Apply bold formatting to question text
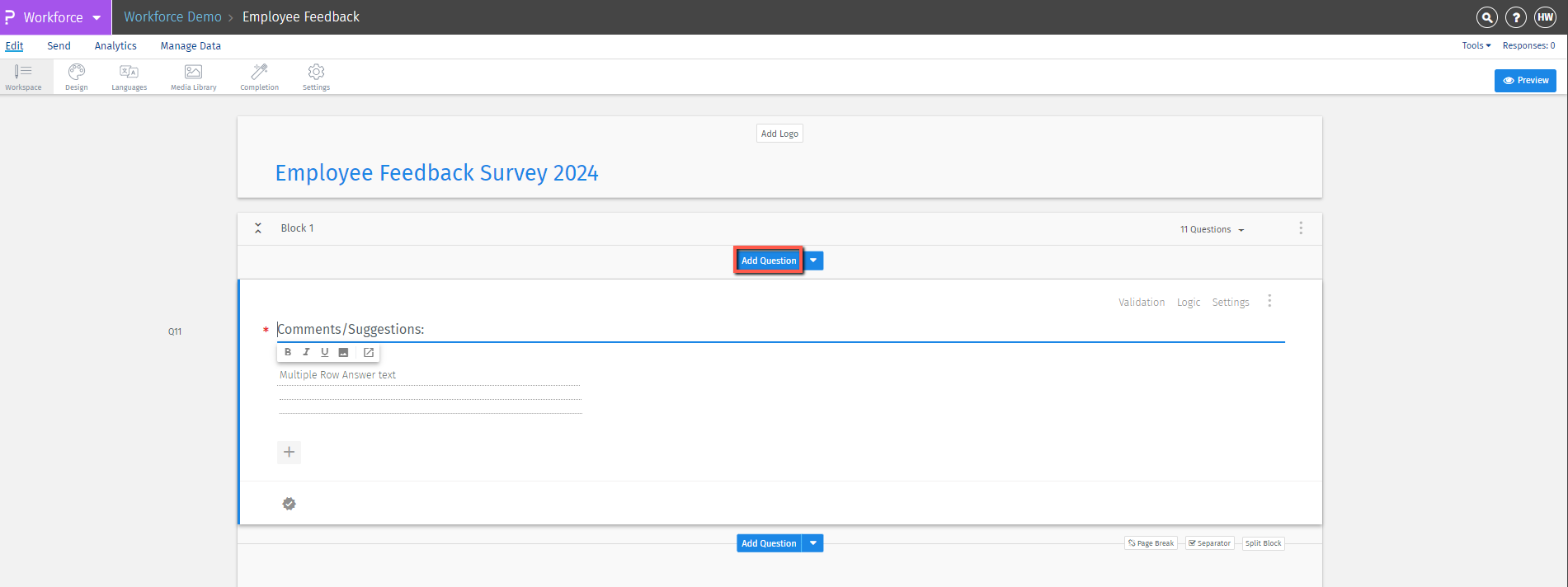 coord(288,352)
